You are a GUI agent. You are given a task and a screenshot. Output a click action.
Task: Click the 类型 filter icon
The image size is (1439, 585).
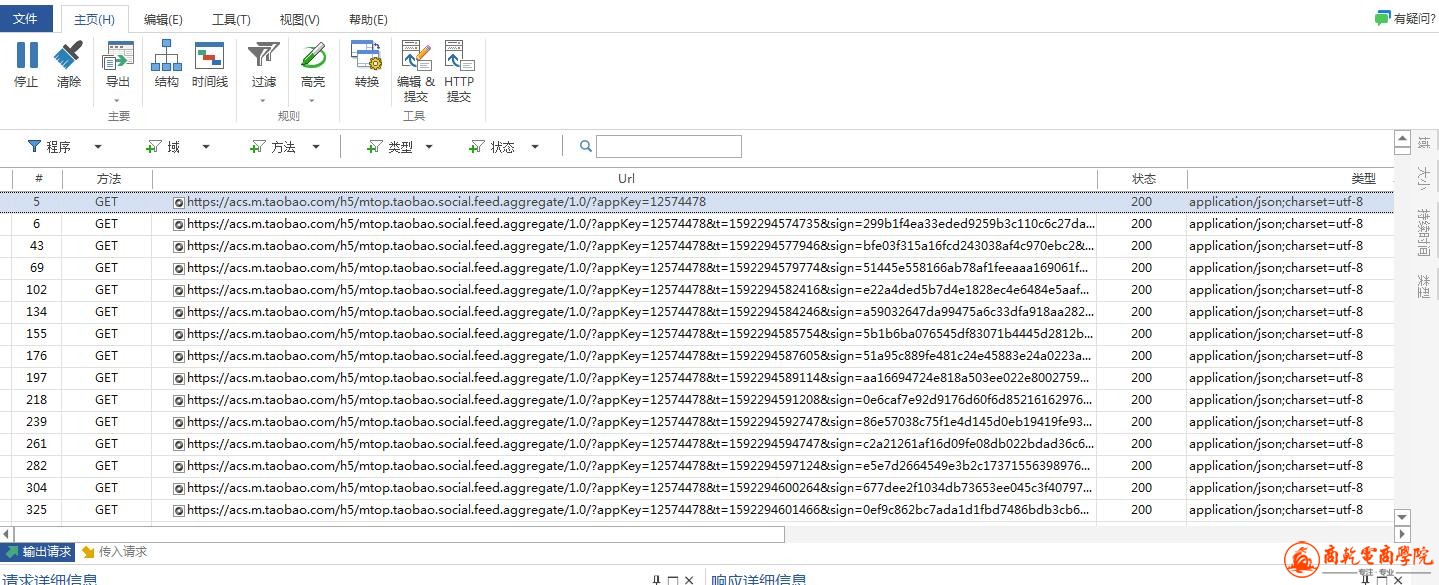click(x=375, y=147)
